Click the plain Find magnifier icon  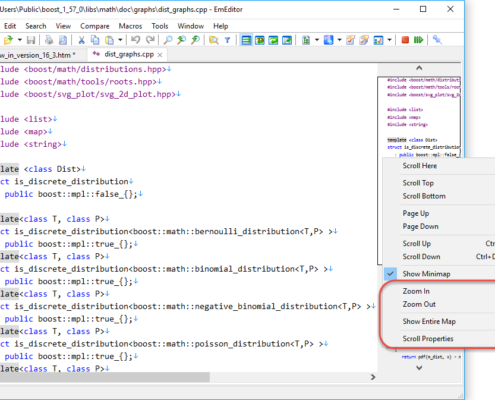click(168, 40)
